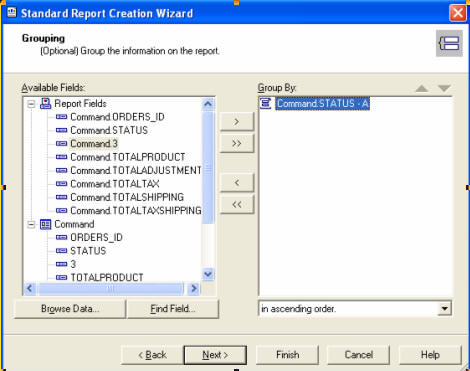Click the Grouping section icon at top right
The height and width of the screenshot is (371, 470).
click(449, 43)
